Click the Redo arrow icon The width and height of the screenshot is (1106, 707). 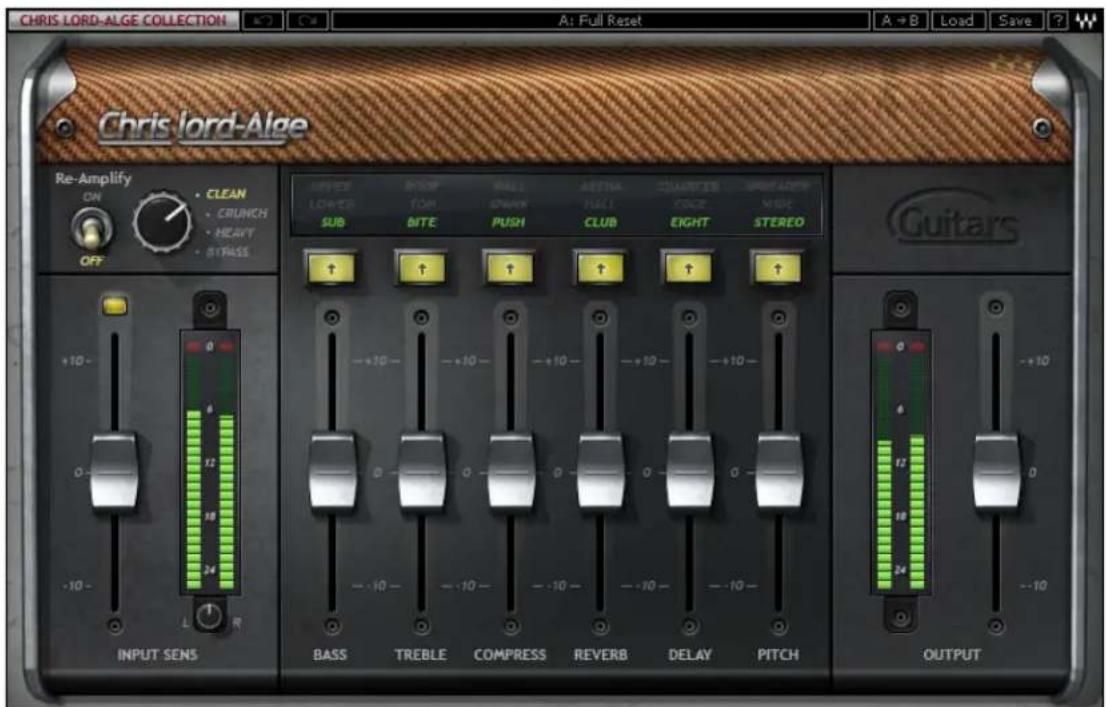point(308,20)
